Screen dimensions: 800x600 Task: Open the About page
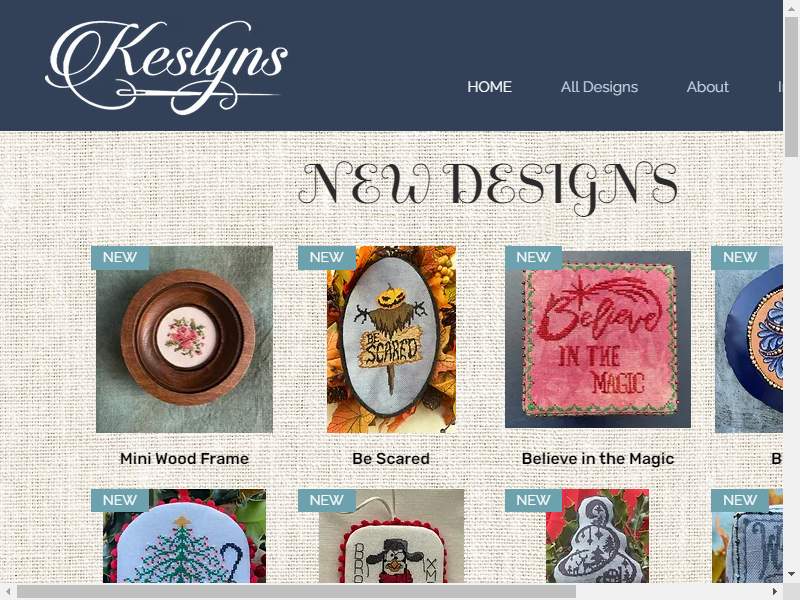pyautogui.click(x=707, y=87)
